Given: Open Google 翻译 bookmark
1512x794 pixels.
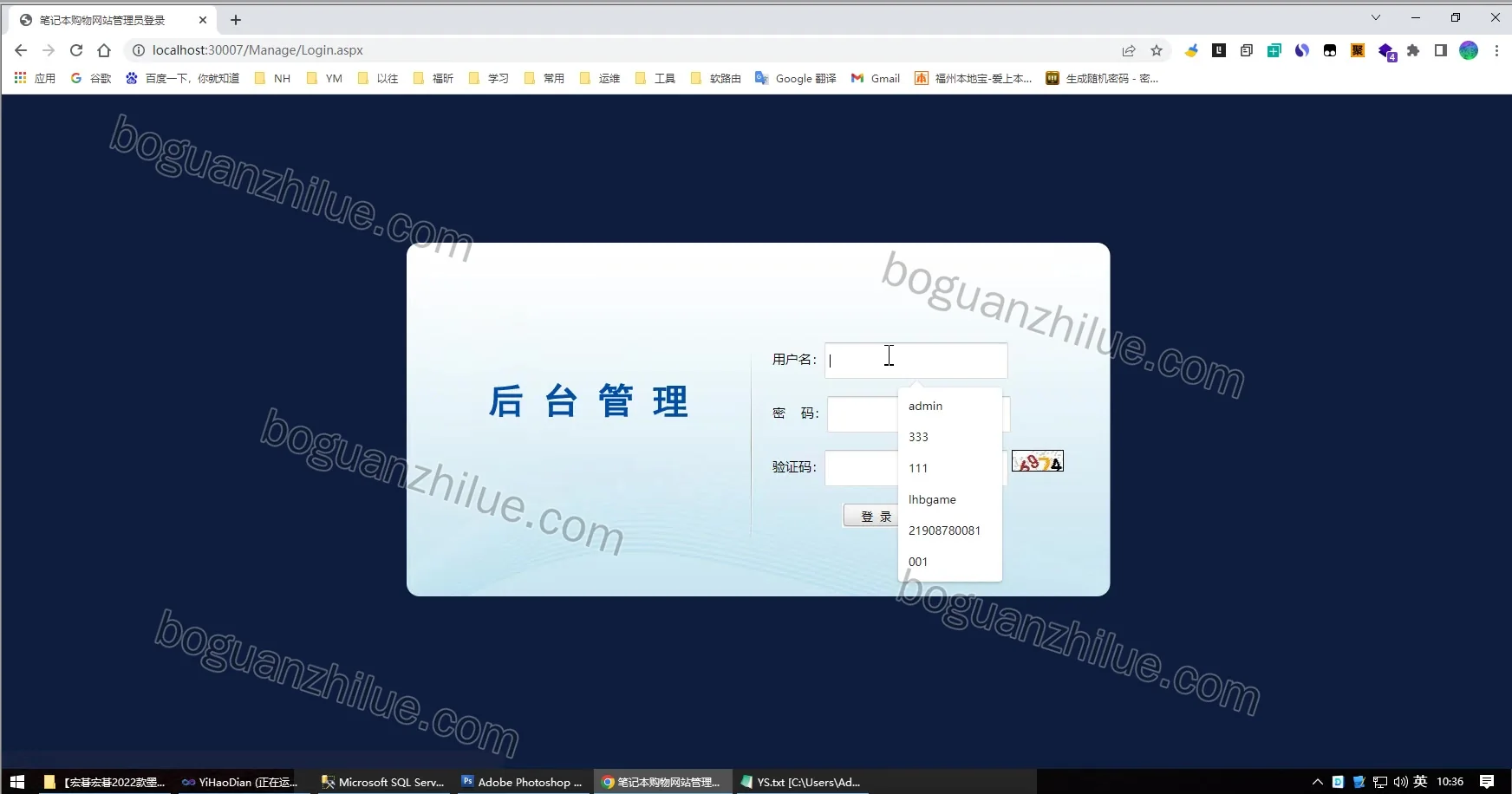Looking at the screenshot, I should [x=796, y=78].
